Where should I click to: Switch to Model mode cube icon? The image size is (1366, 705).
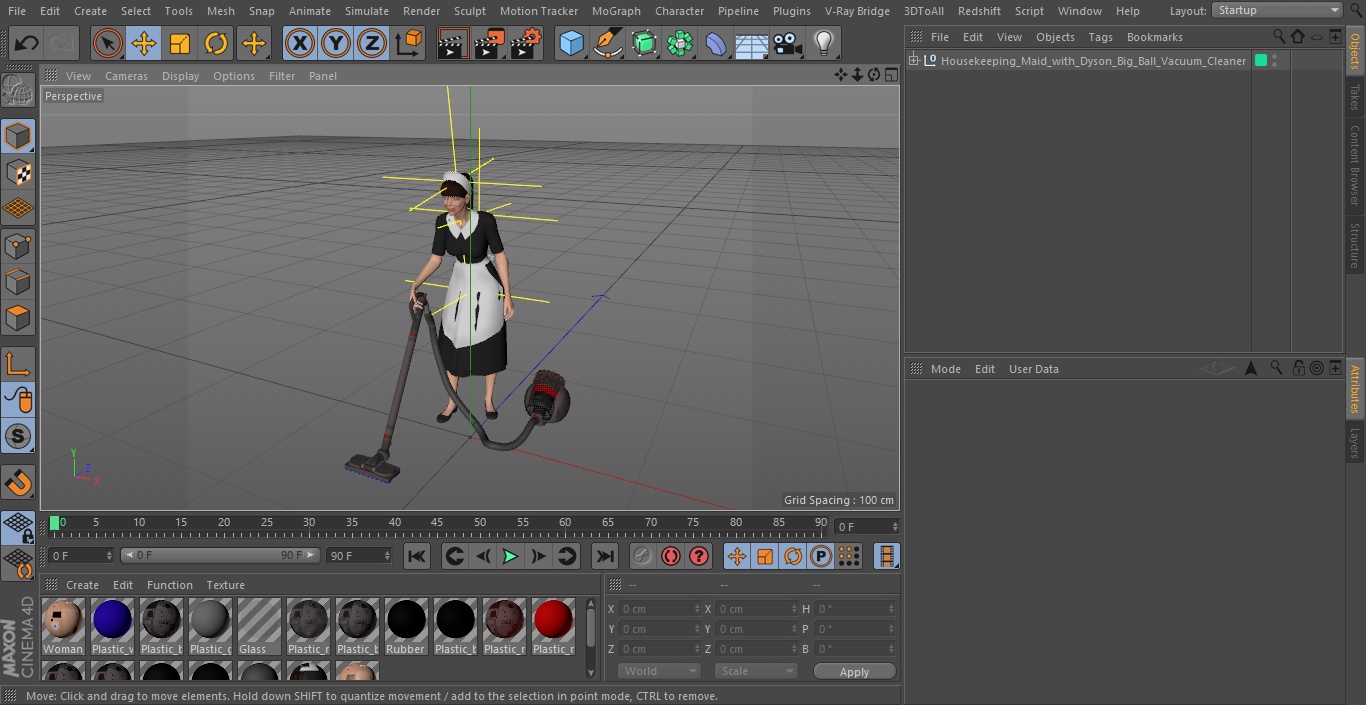[18, 136]
